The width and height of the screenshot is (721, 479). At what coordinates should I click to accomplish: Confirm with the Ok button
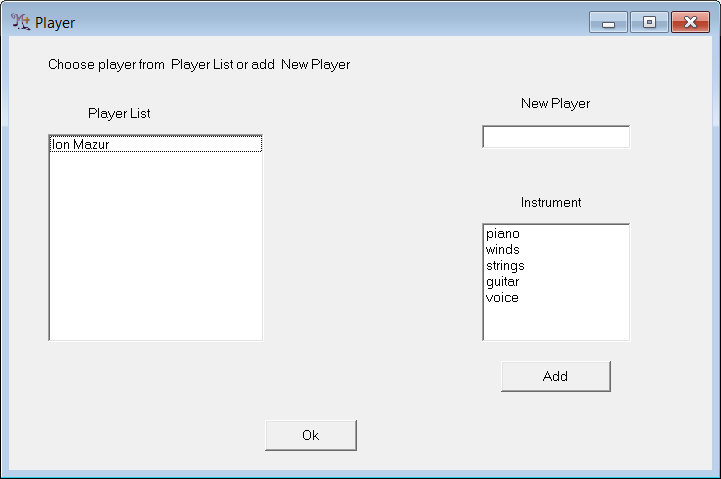(x=310, y=435)
